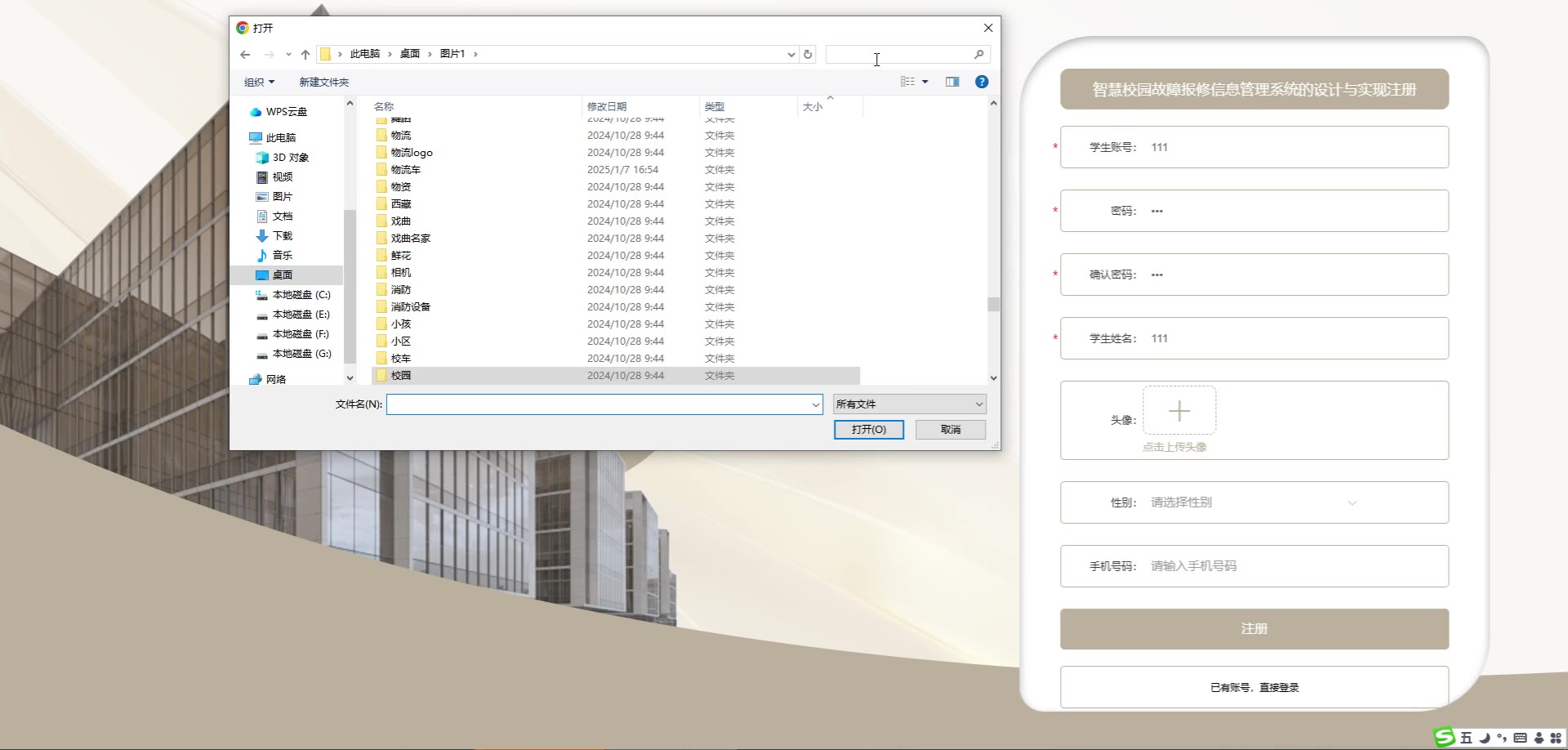Expand the view options dropdown arrow
Screen dimensions: 1568x750
pyautogui.click(x=925, y=82)
